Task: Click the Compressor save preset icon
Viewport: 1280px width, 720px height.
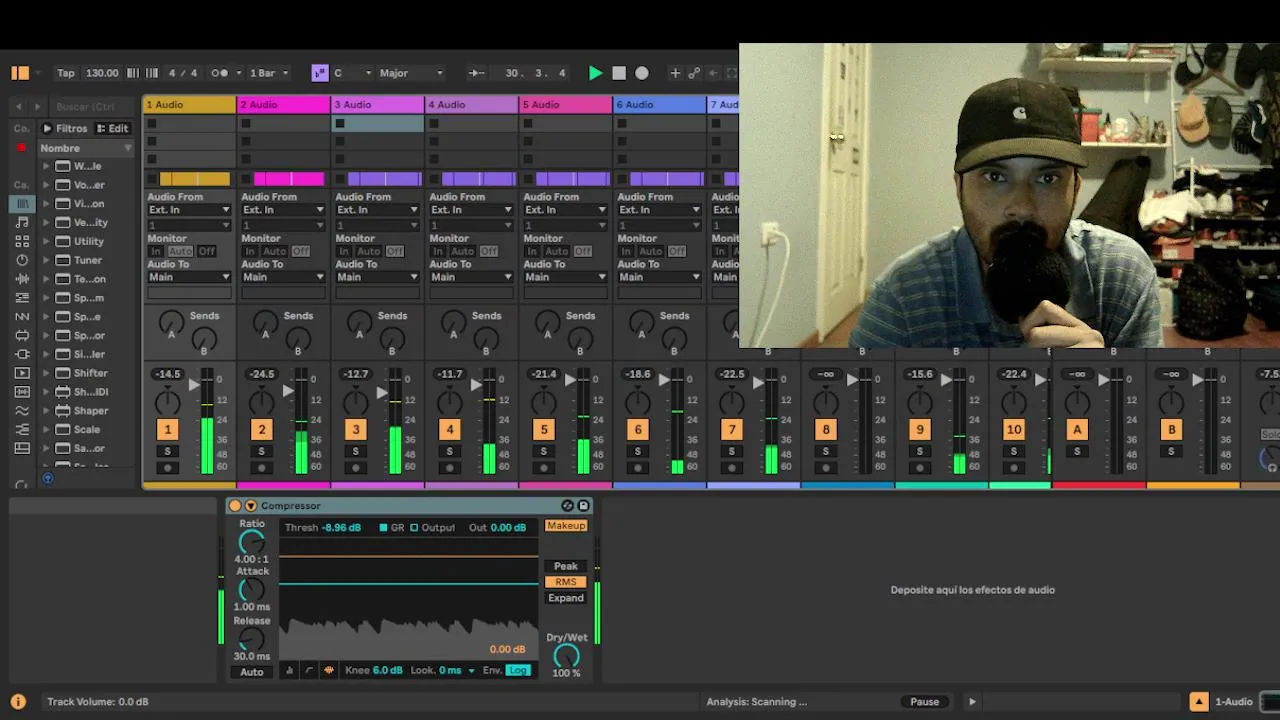Action: tap(584, 506)
